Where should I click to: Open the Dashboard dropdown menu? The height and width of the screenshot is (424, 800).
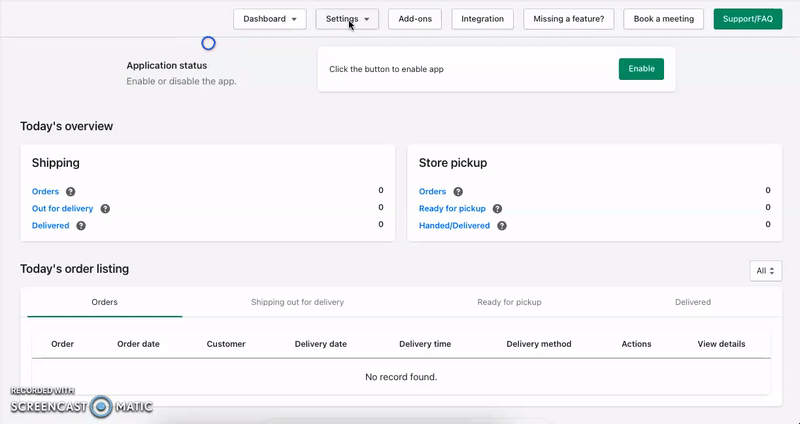[x=270, y=19]
